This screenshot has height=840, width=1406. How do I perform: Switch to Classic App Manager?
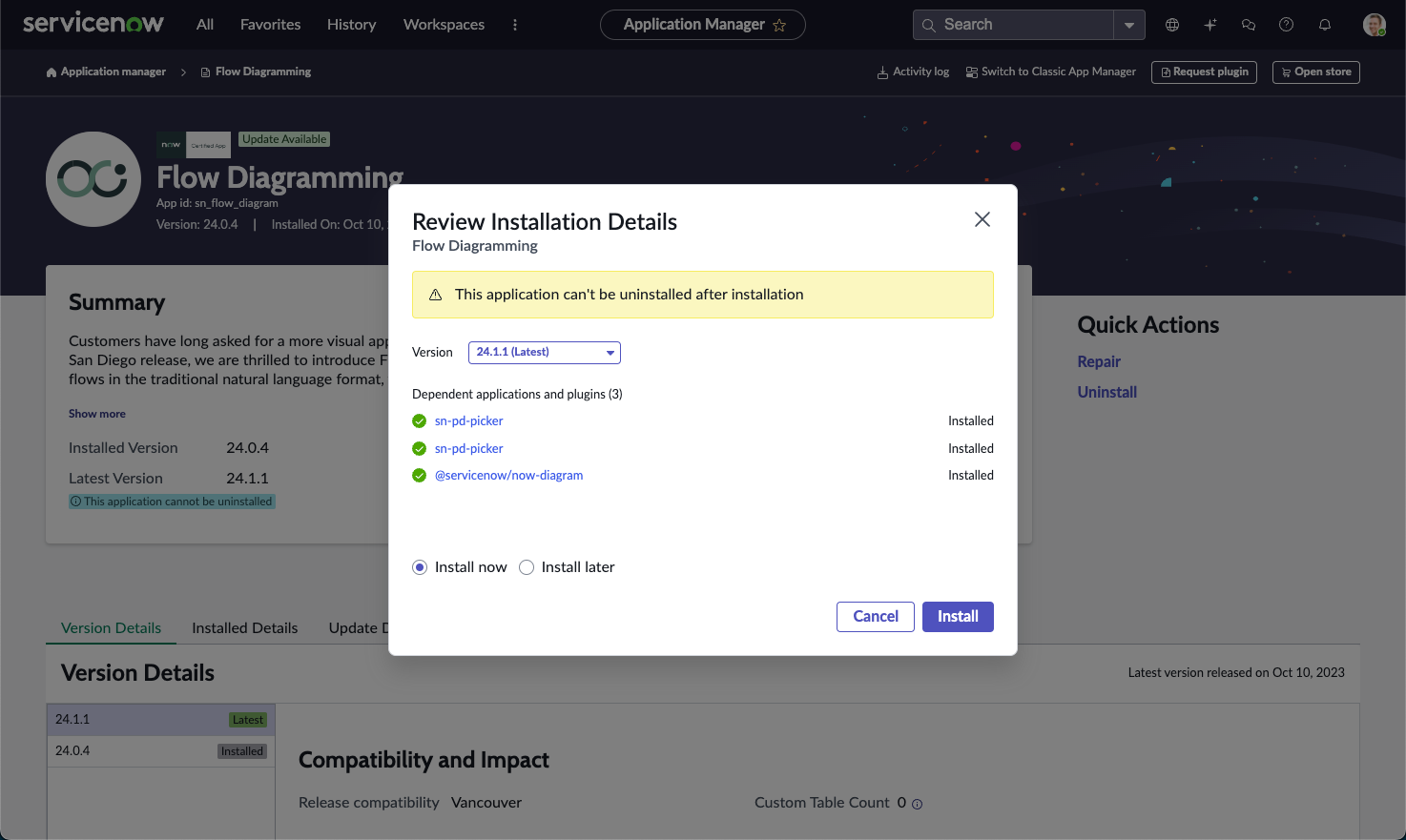tap(1051, 72)
